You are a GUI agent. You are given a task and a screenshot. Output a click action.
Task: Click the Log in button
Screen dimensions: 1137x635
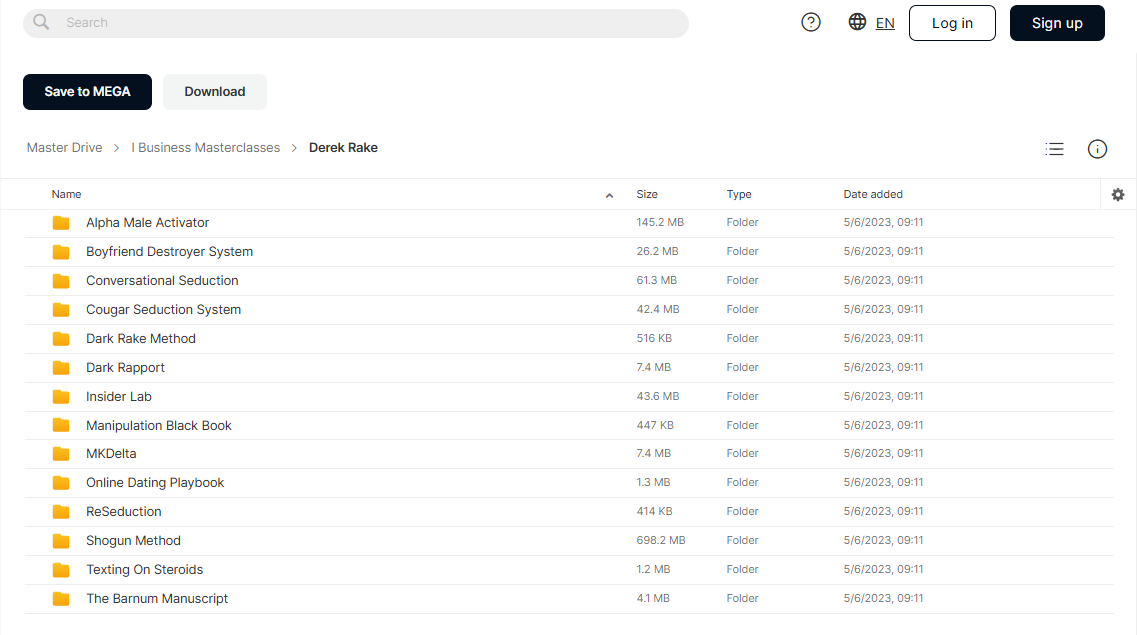(x=952, y=23)
